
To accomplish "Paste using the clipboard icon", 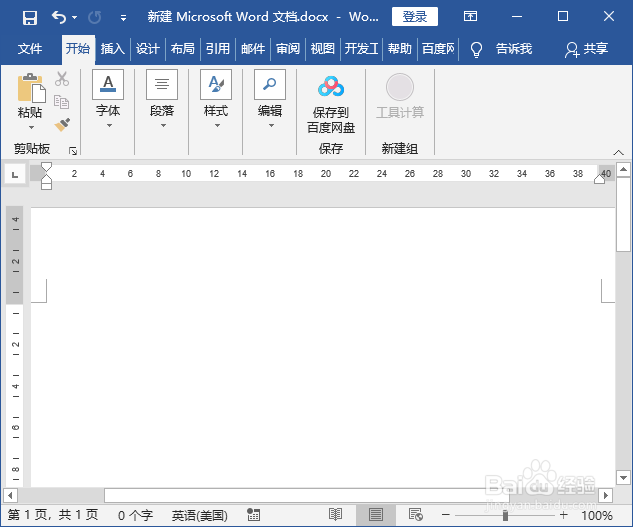I will point(31,88).
